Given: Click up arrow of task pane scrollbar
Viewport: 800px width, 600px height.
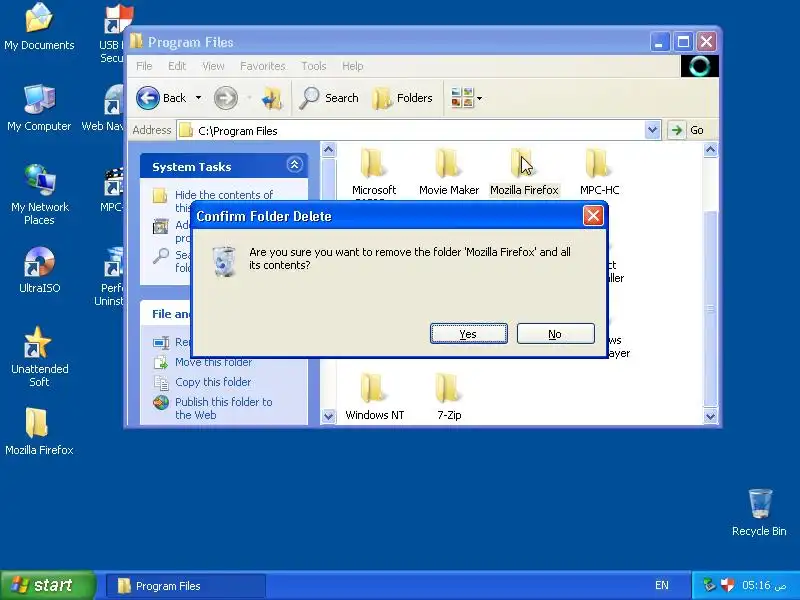Looking at the screenshot, I should click(x=329, y=150).
